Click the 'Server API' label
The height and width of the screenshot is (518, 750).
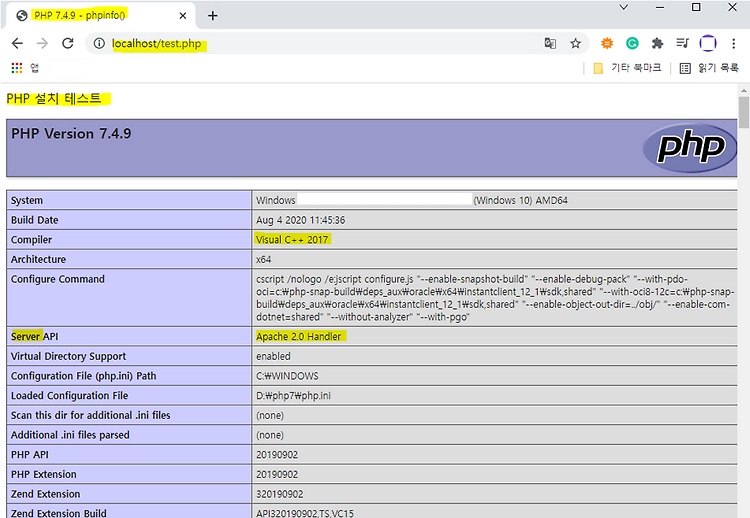click(34, 337)
